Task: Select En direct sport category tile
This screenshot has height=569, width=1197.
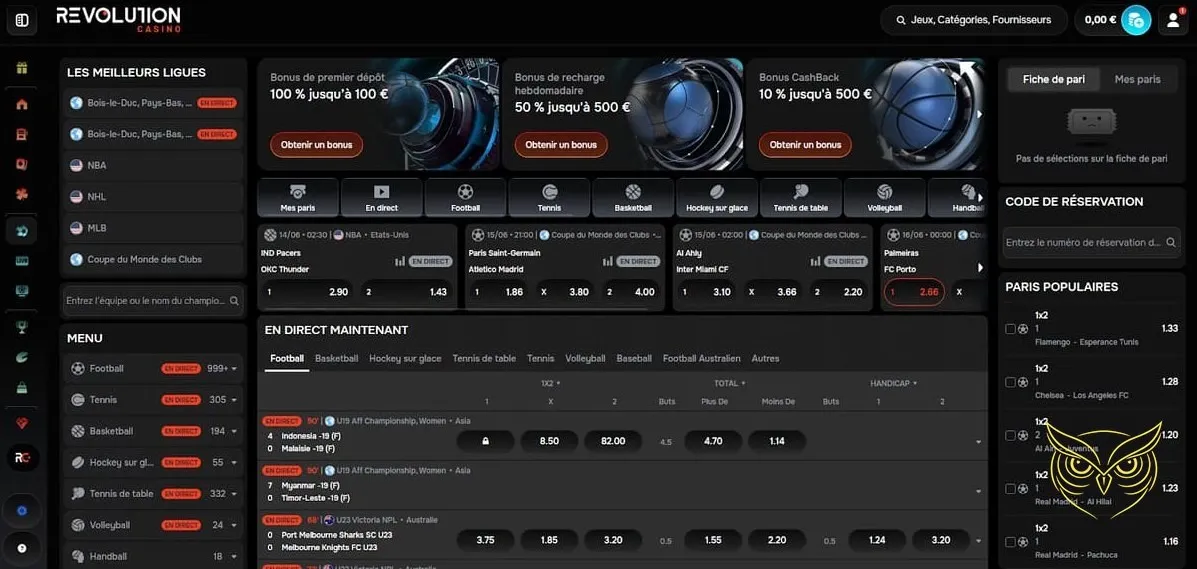Action: pyautogui.click(x=382, y=198)
